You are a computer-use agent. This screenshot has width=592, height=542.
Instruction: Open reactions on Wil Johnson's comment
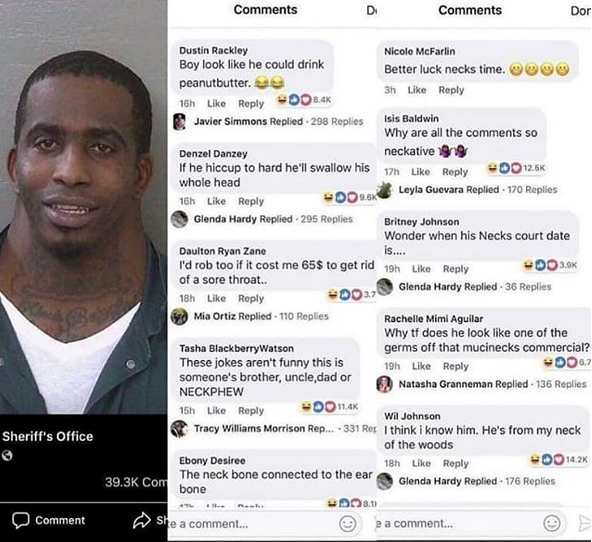[559, 459]
